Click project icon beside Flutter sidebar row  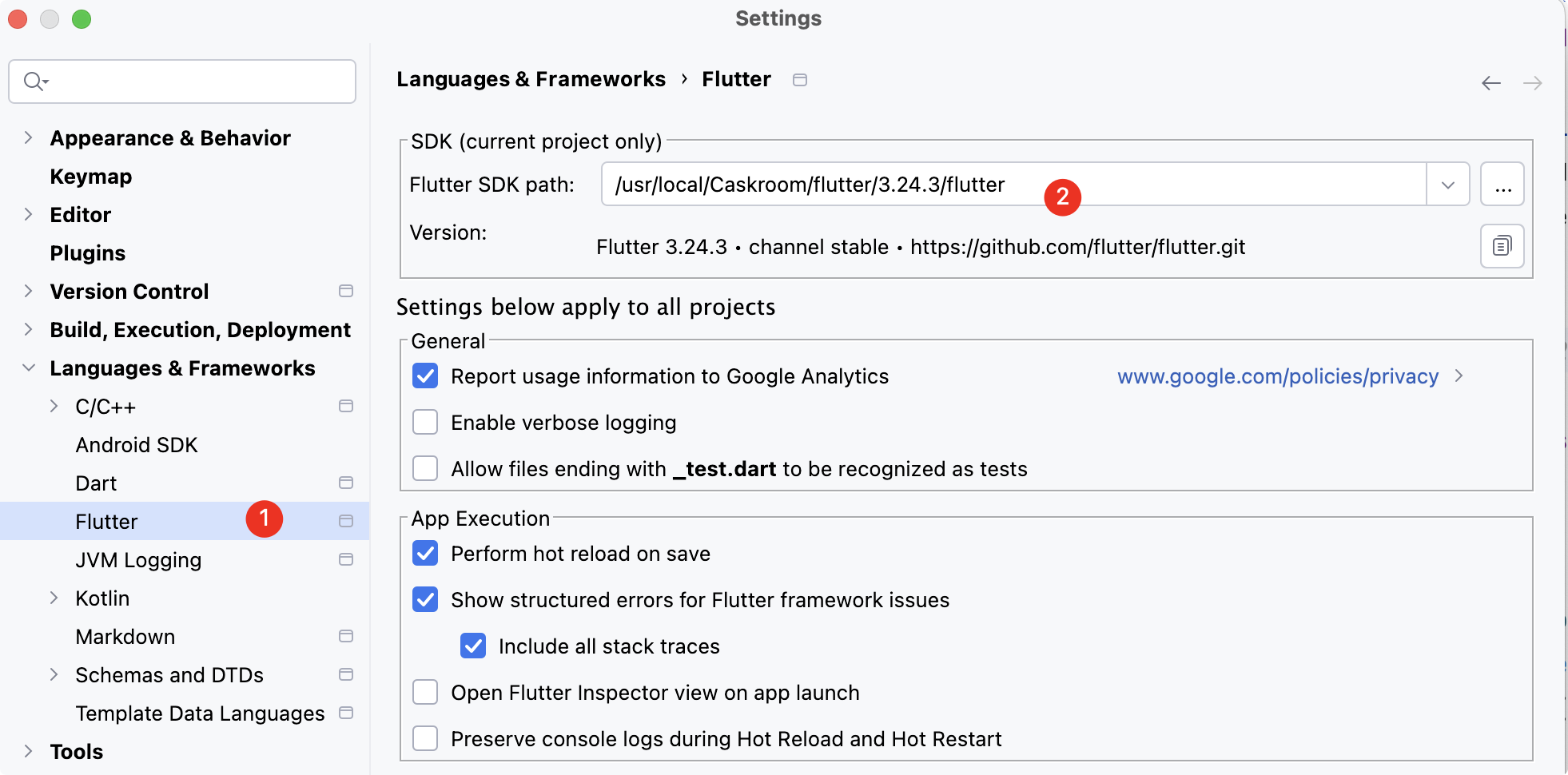point(346,521)
